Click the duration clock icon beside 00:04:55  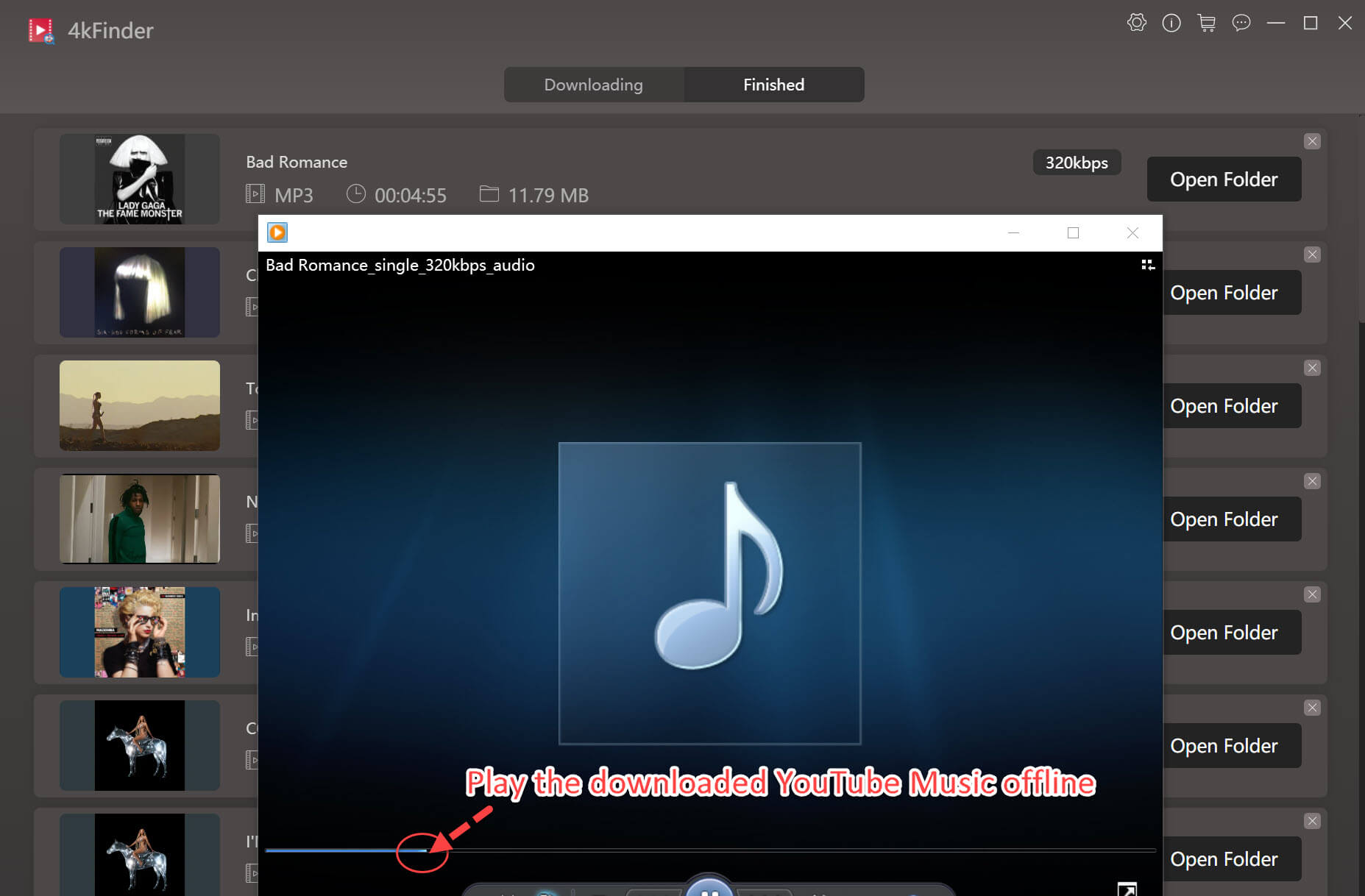tap(356, 194)
